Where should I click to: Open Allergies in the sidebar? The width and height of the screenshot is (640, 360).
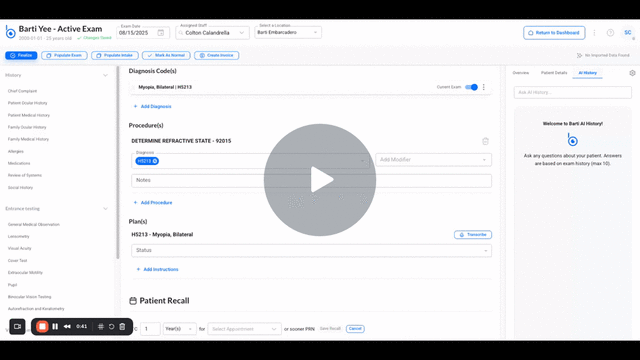pyautogui.click(x=16, y=151)
